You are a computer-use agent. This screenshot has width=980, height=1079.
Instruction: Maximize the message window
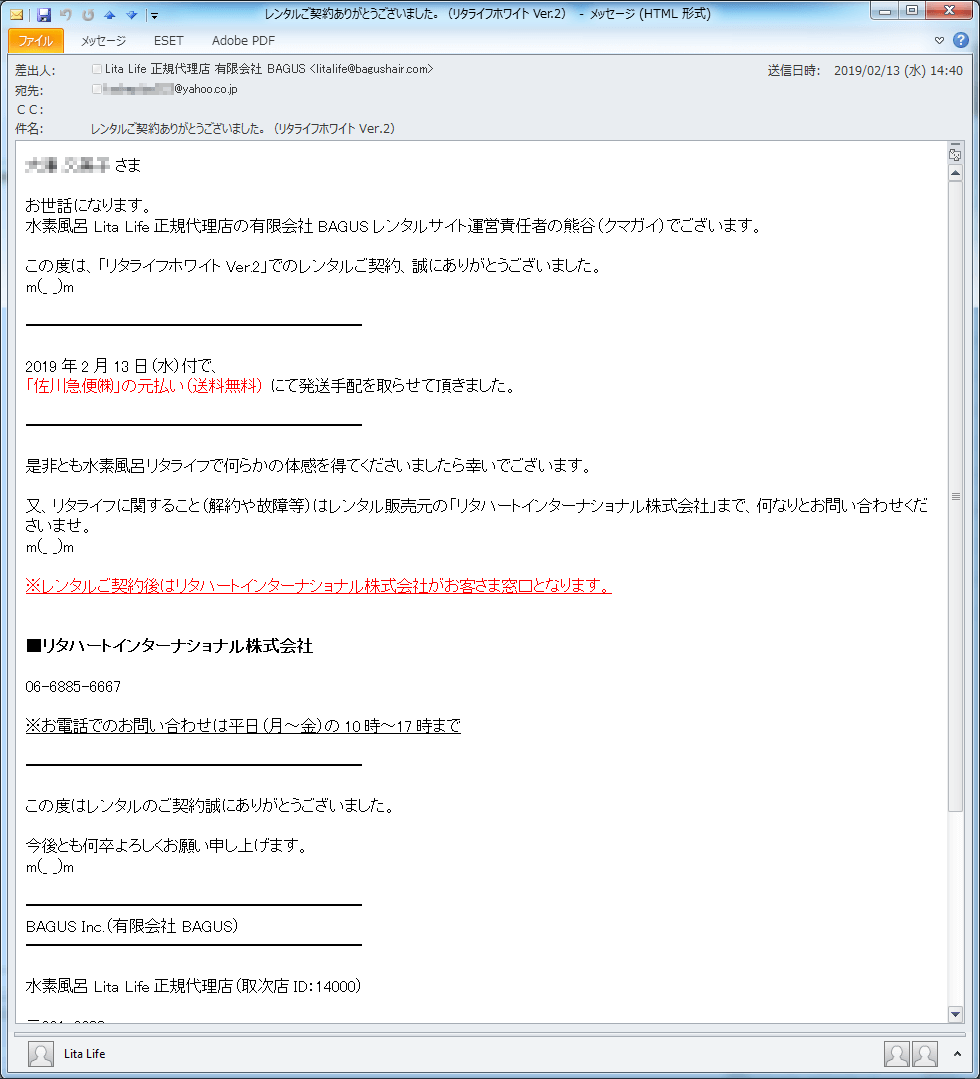tap(912, 11)
